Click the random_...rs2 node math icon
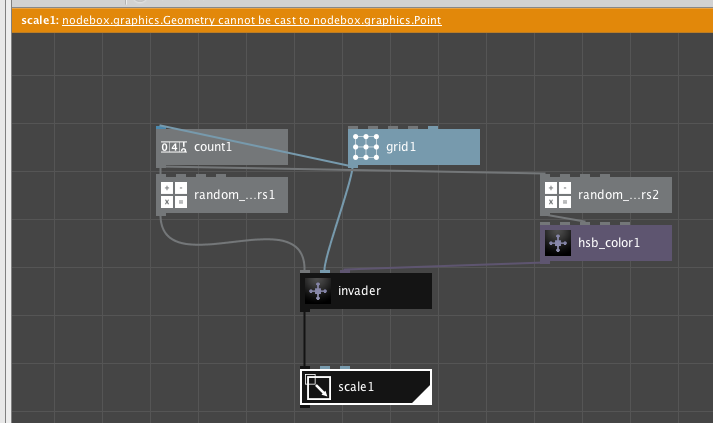The image size is (713, 423). click(558, 195)
